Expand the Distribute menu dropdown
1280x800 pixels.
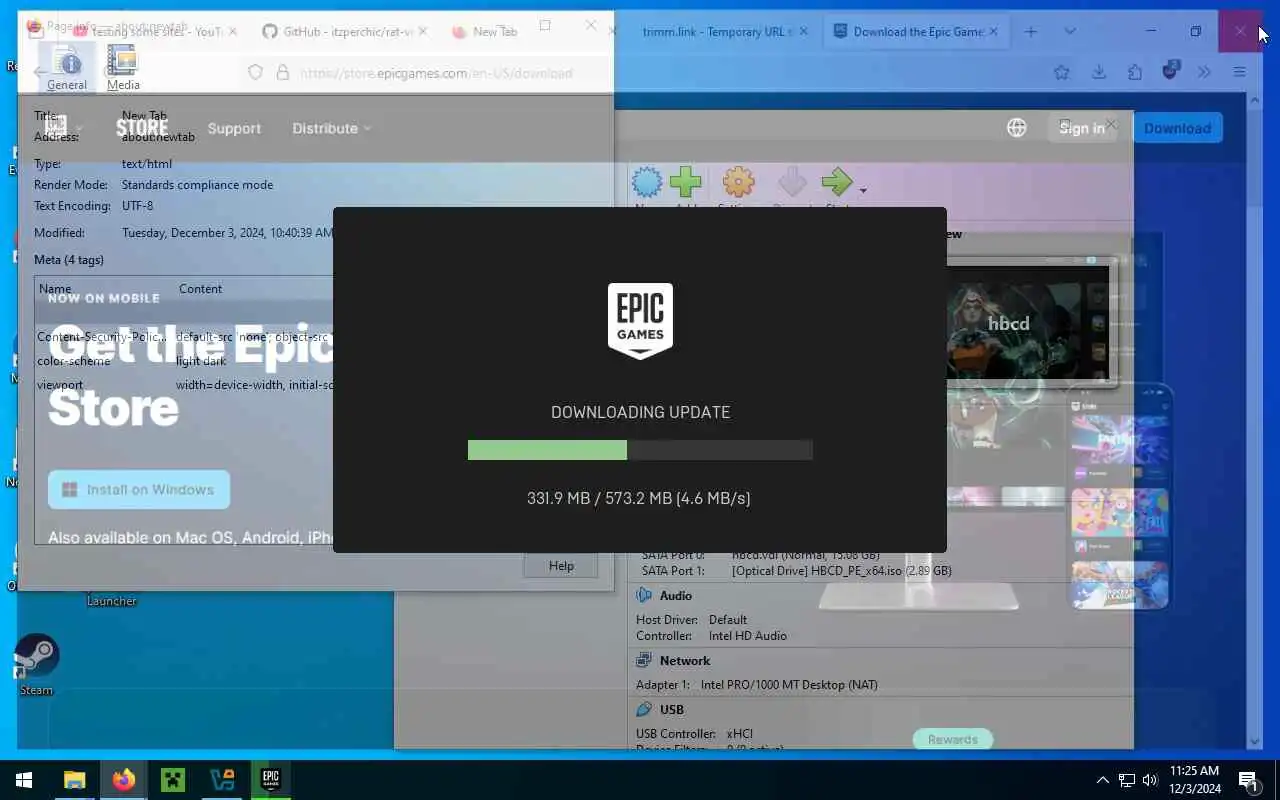pos(332,128)
